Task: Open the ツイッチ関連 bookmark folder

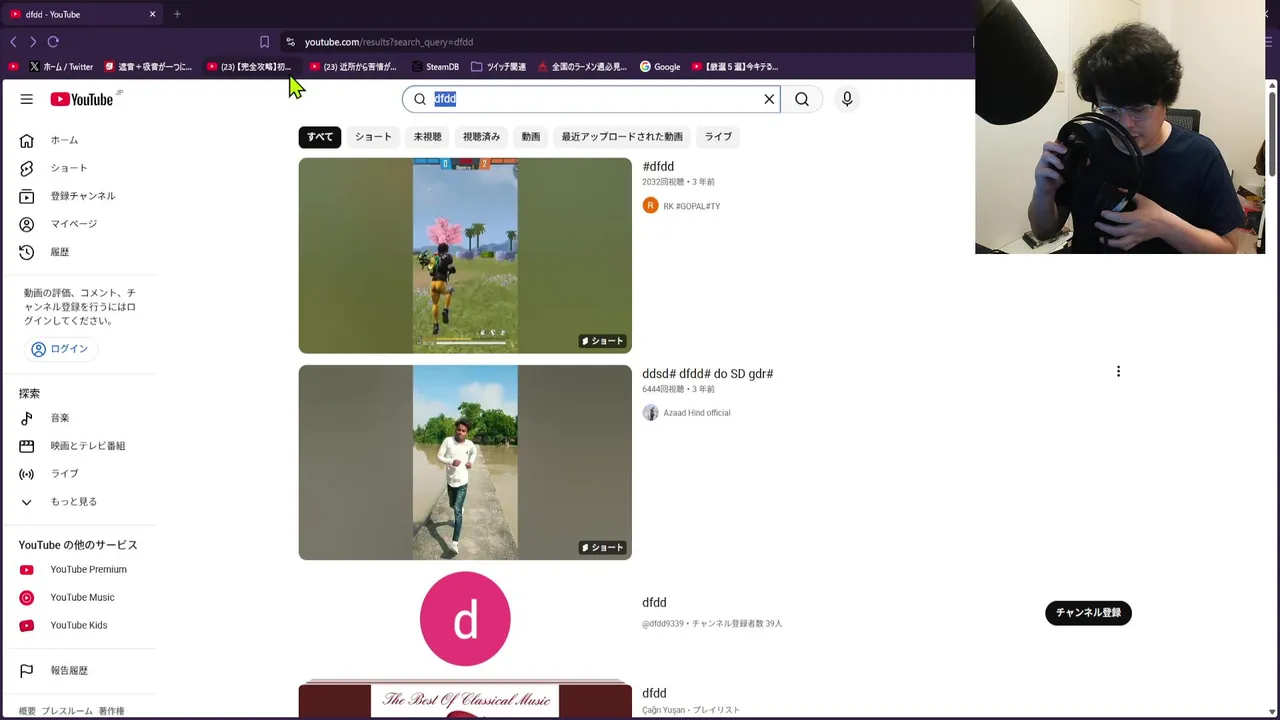Action: coord(498,67)
